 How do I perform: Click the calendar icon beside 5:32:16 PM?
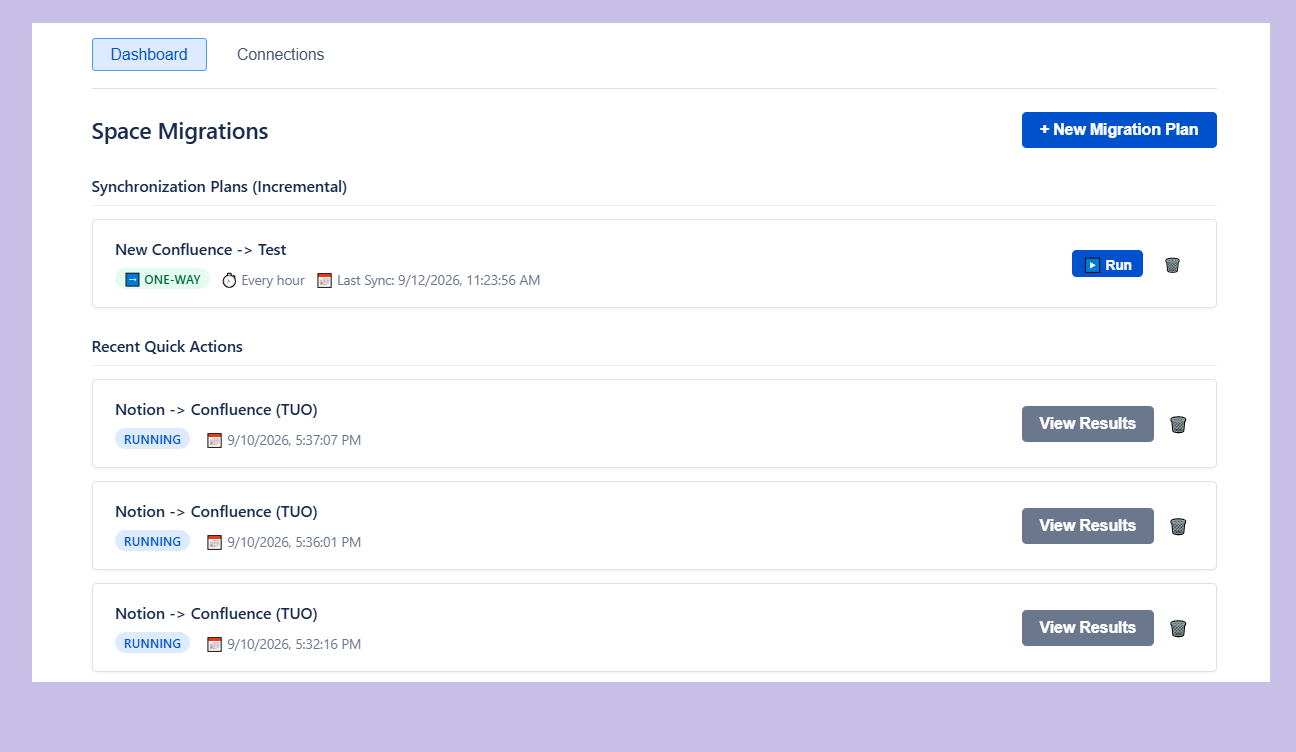point(214,644)
